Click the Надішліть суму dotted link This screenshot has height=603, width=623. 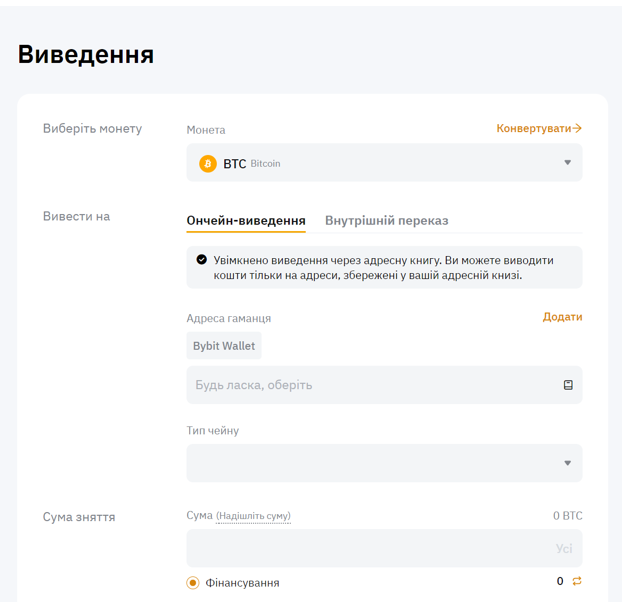click(x=253, y=516)
